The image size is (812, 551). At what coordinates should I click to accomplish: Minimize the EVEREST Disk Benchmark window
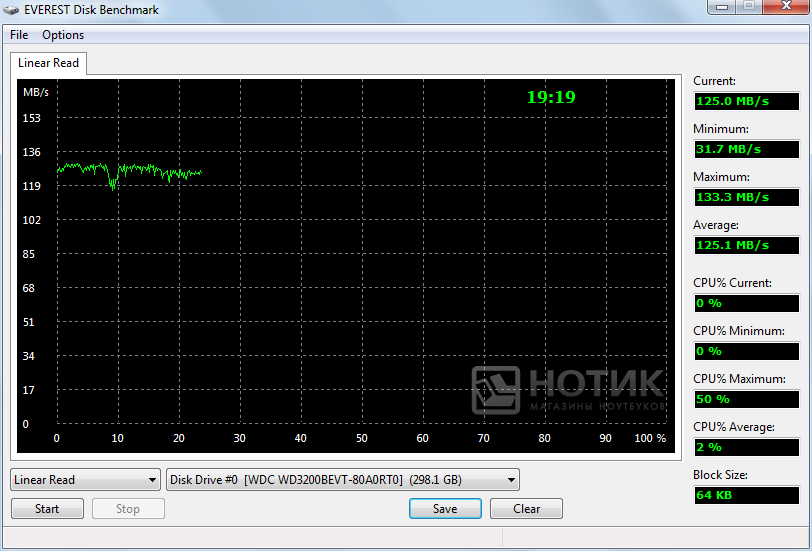coord(722,7)
